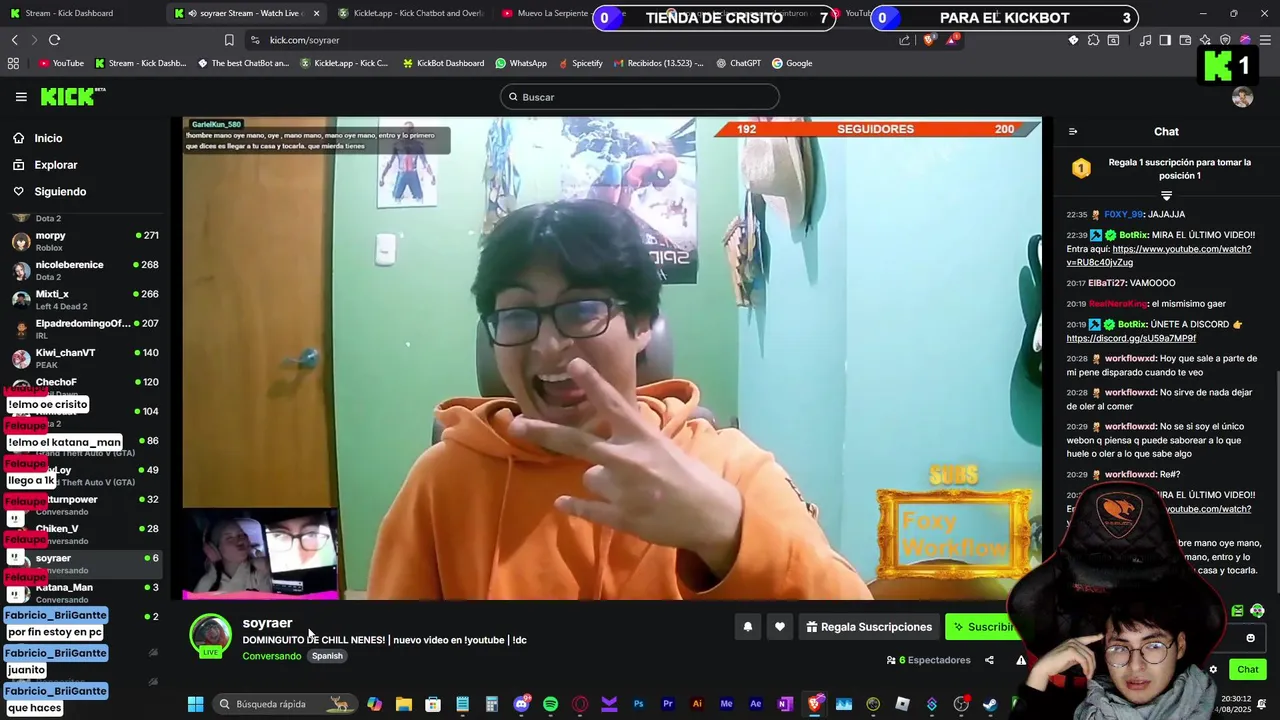Toggle stream notifications bell button
Viewport: 1280px width, 720px height.
click(x=747, y=627)
